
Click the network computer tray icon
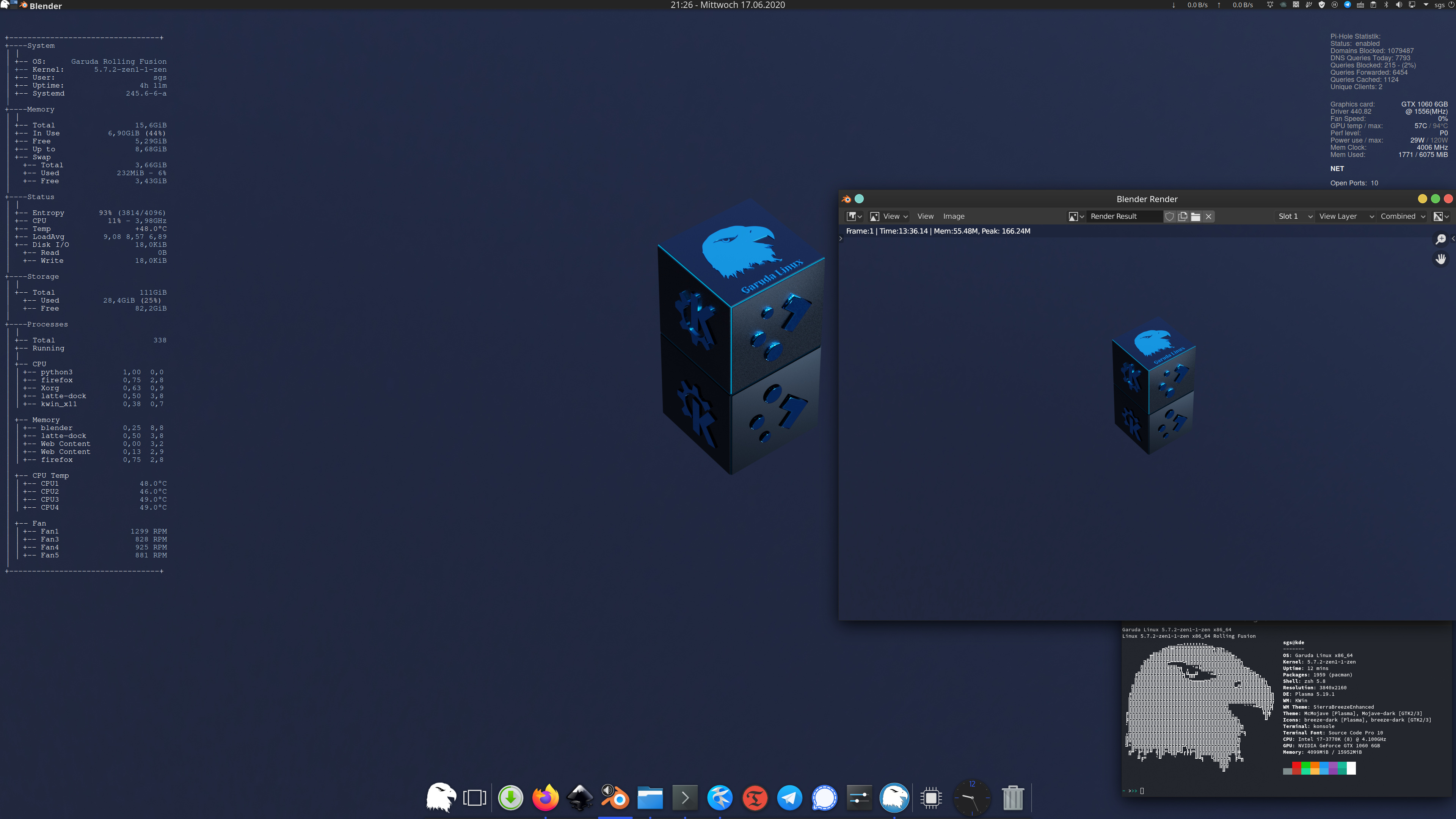click(1412, 5)
